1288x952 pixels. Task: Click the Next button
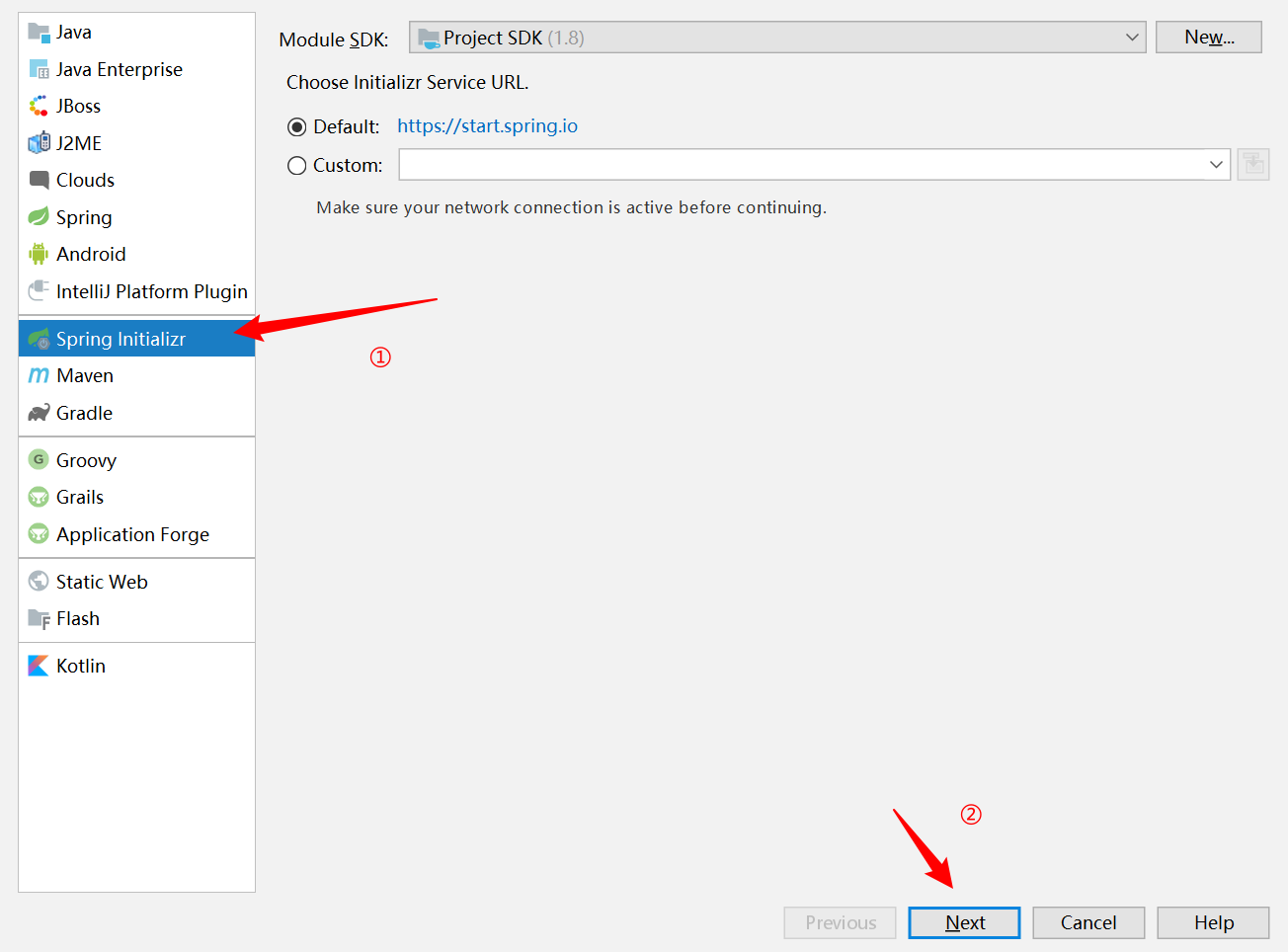[964, 922]
